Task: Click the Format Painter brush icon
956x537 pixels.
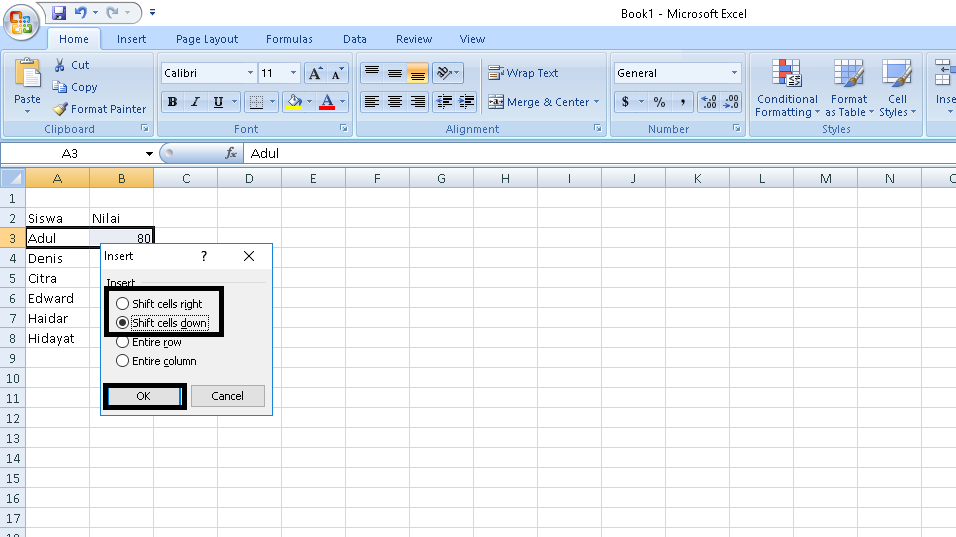Action: [x=61, y=109]
